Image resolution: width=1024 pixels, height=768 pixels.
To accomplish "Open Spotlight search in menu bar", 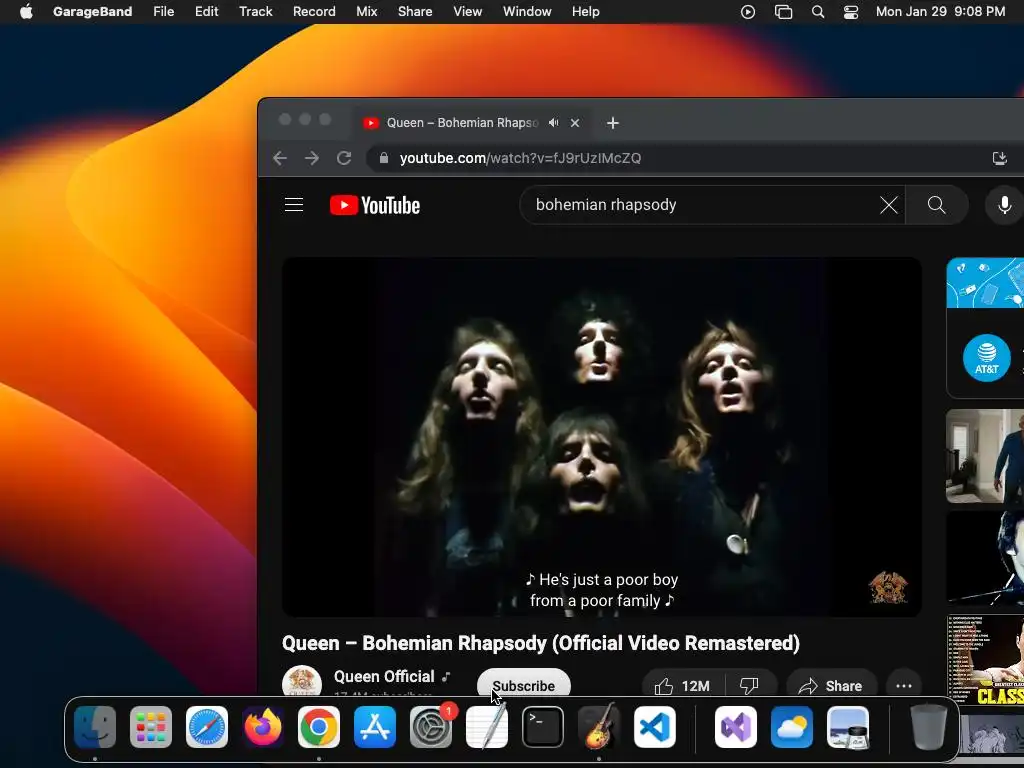I will coord(818,12).
